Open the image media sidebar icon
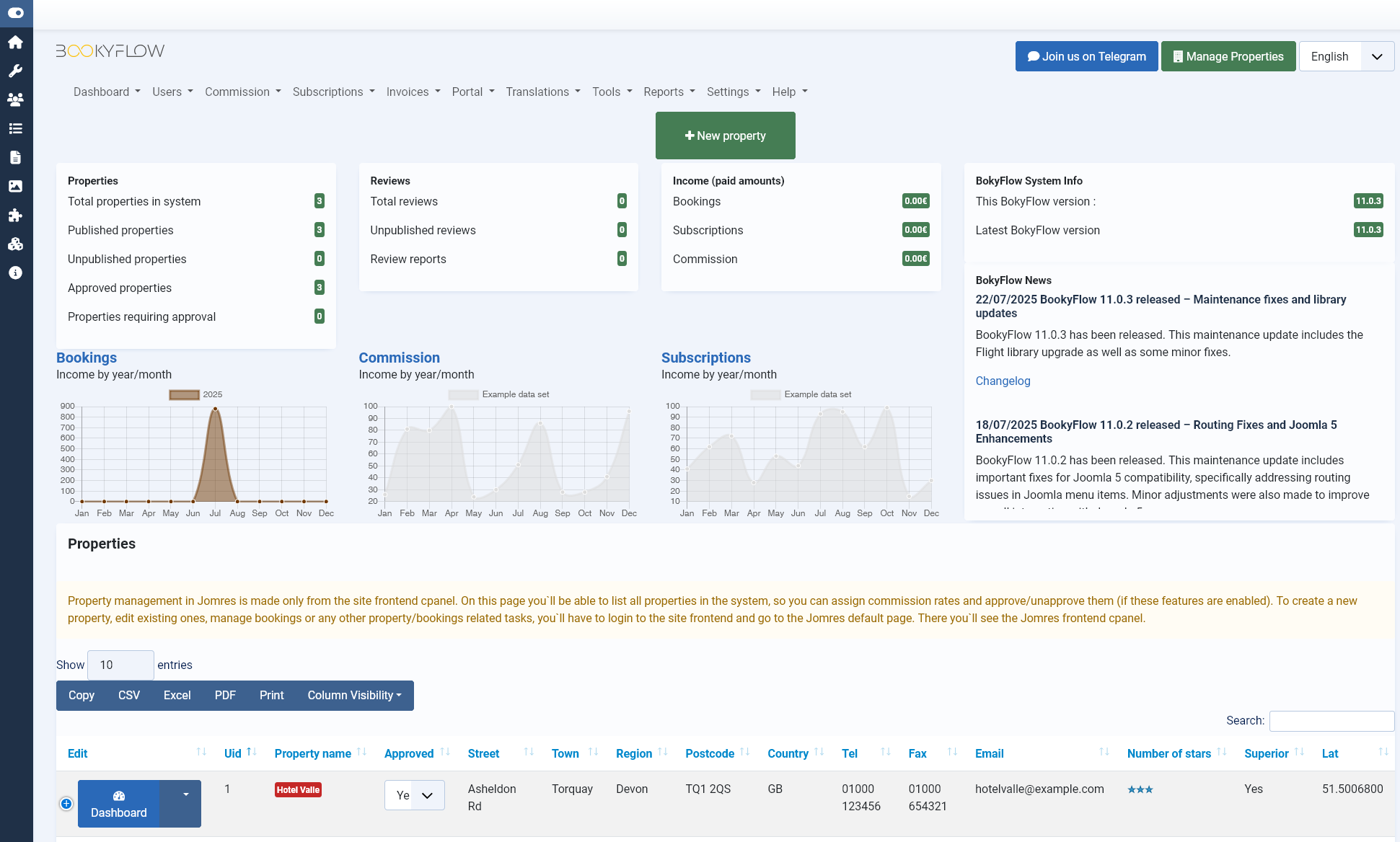 16,186
